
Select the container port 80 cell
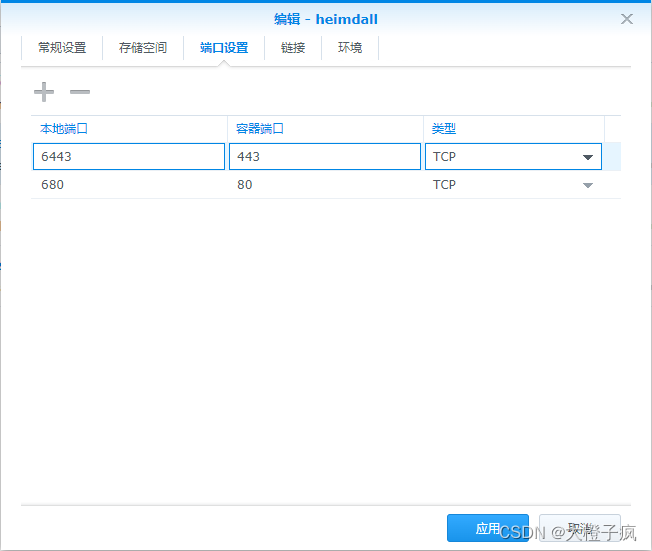[x=325, y=184]
